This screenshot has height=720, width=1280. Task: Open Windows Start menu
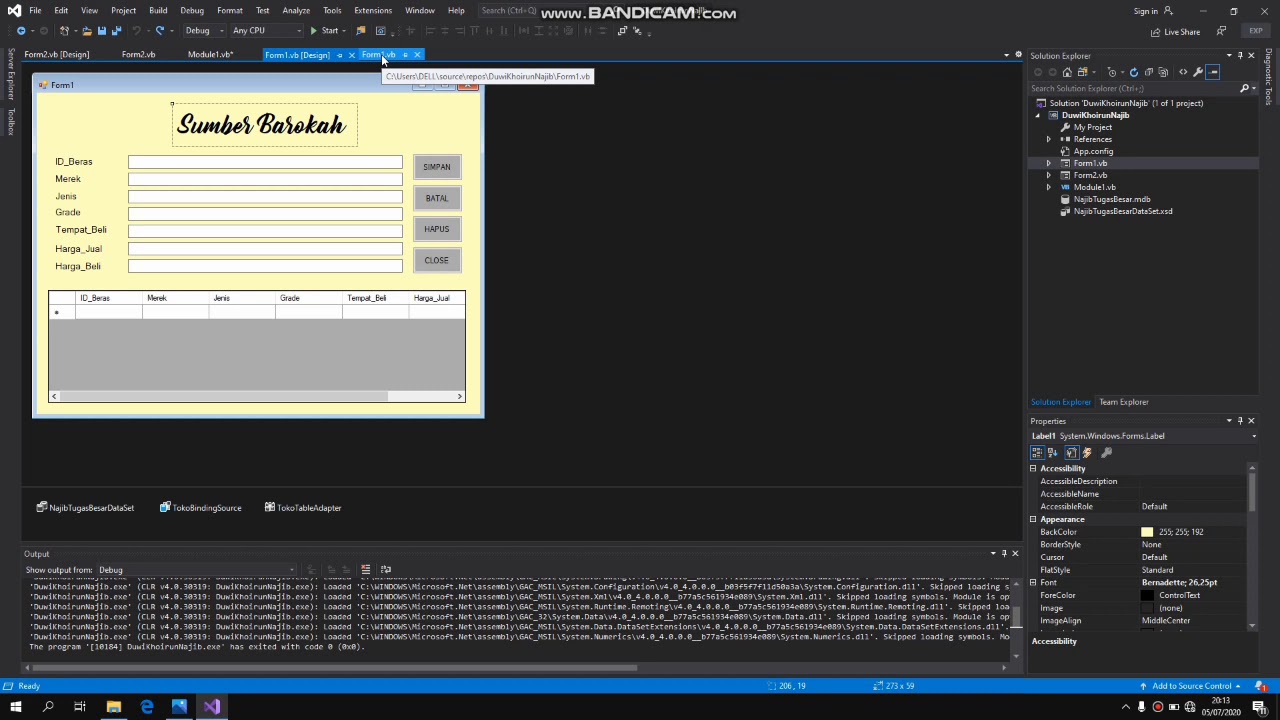pos(15,707)
